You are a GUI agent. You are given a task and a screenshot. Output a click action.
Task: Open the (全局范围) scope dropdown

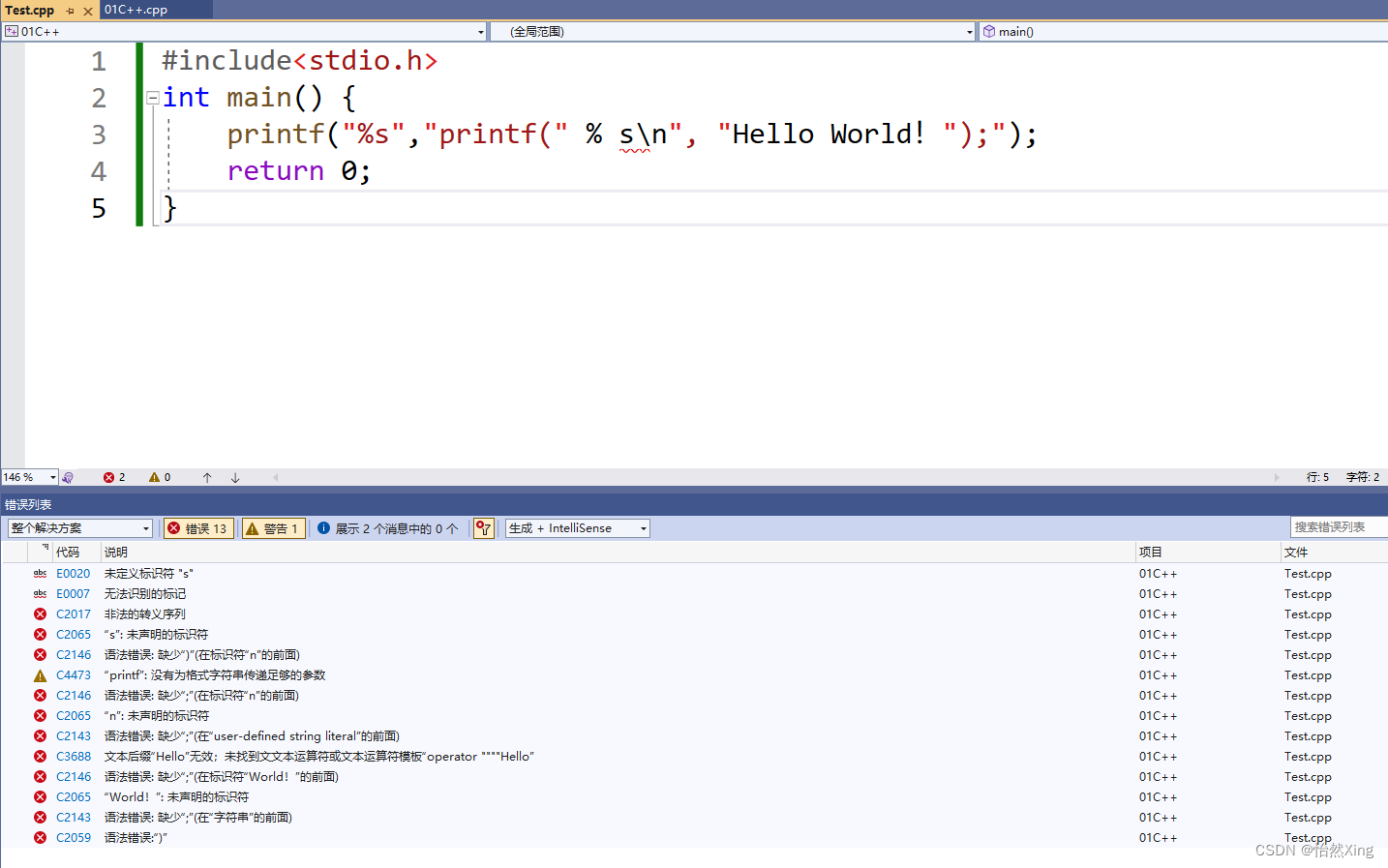(x=967, y=31)
